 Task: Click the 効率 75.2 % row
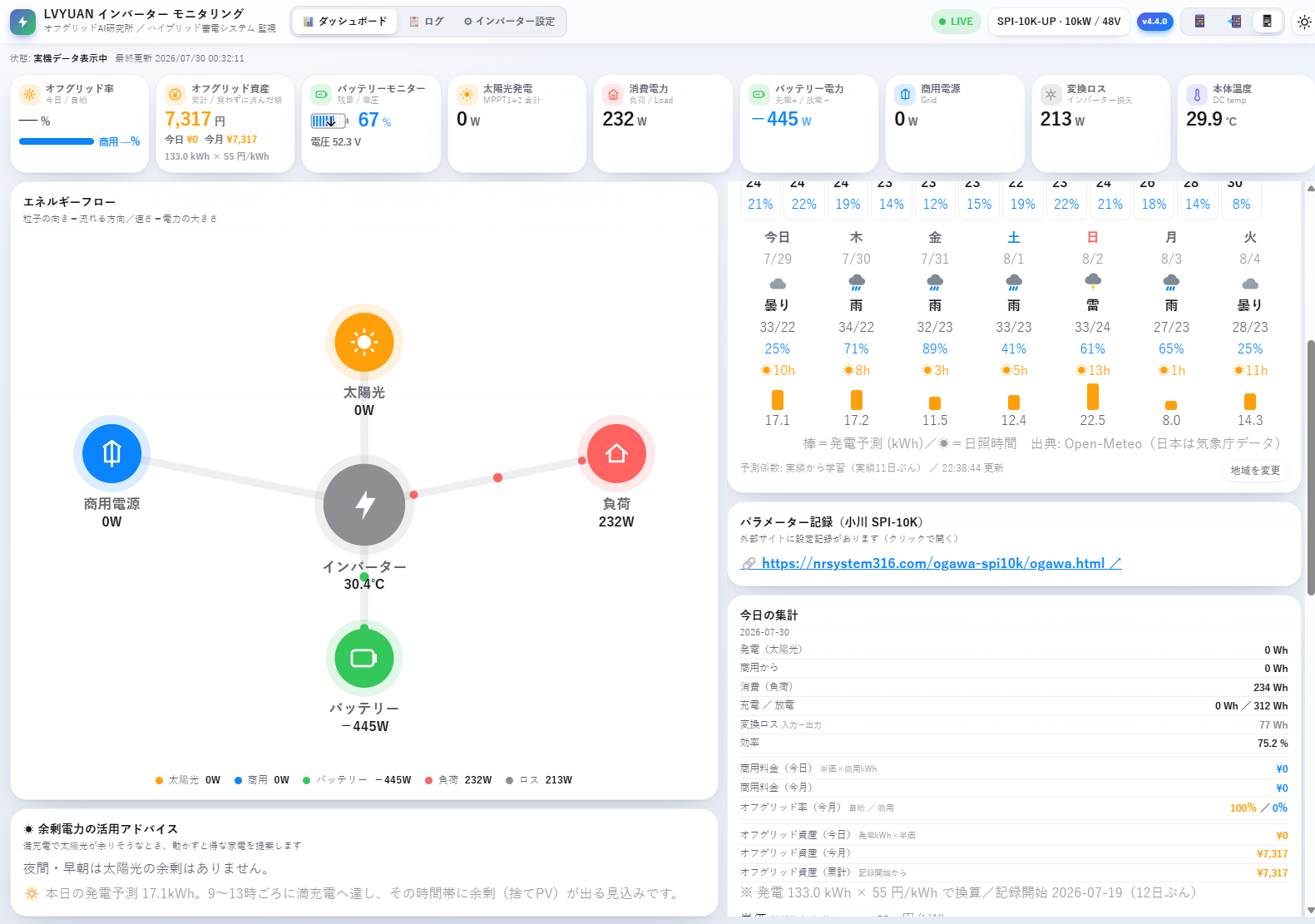1014,743
